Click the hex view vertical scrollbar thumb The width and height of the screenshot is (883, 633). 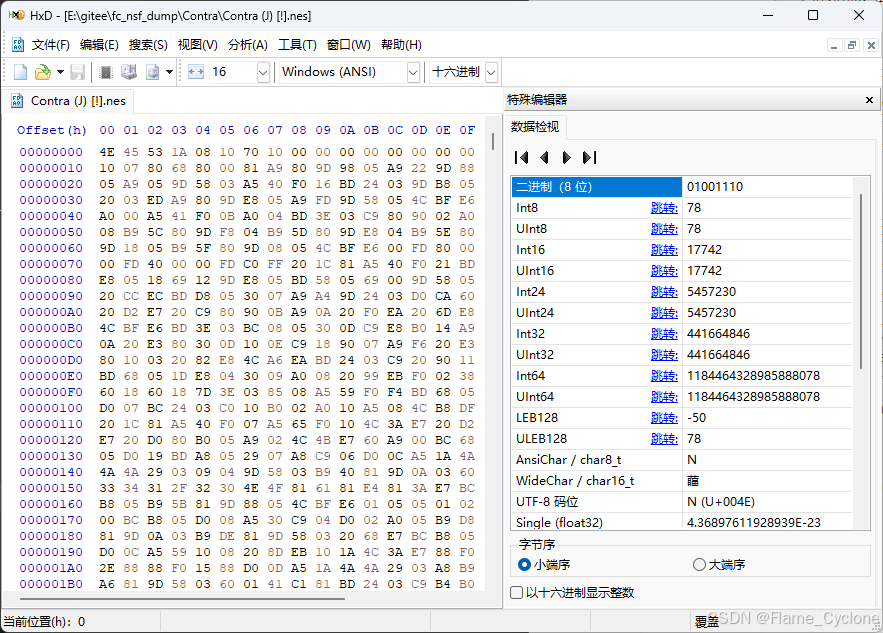point(493,141)
